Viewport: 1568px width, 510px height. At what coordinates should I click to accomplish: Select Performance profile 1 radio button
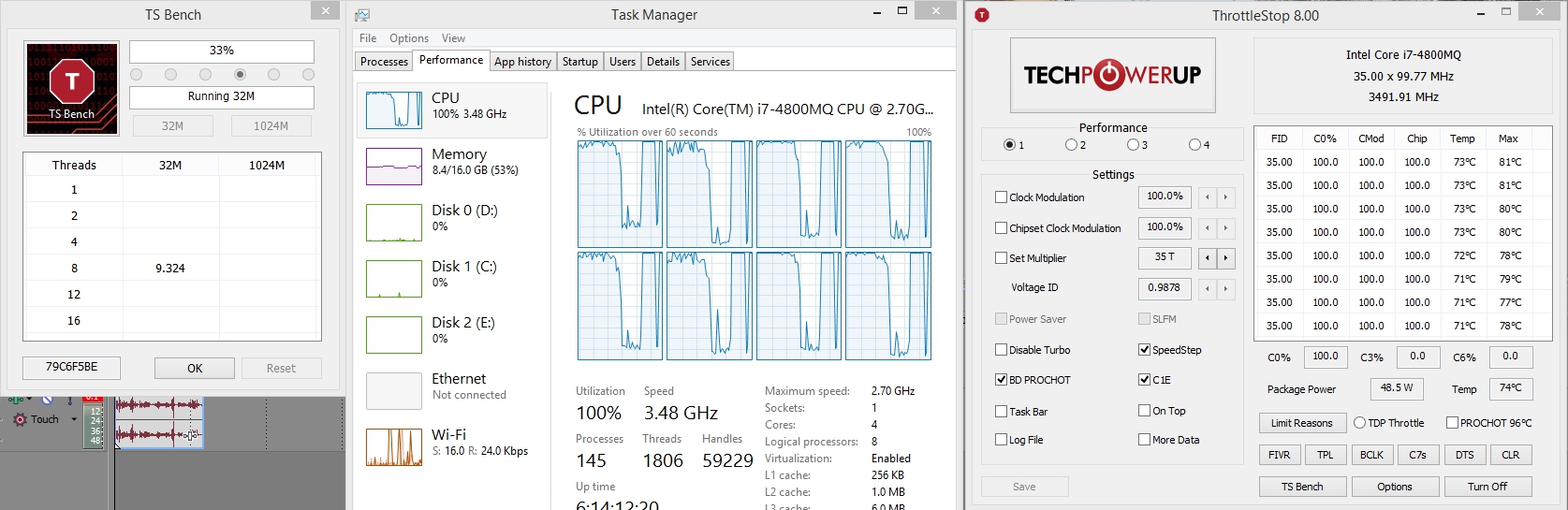[1009, 145]
